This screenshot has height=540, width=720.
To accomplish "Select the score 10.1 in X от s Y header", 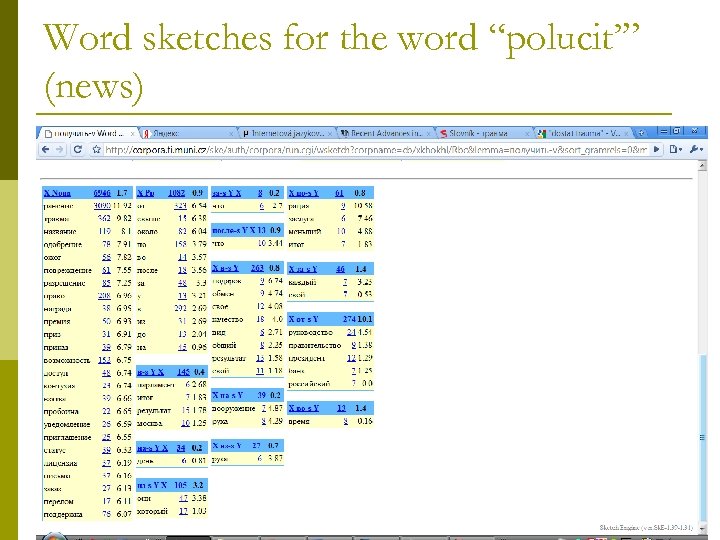I will pyautogui.click(x=365, y=319).
